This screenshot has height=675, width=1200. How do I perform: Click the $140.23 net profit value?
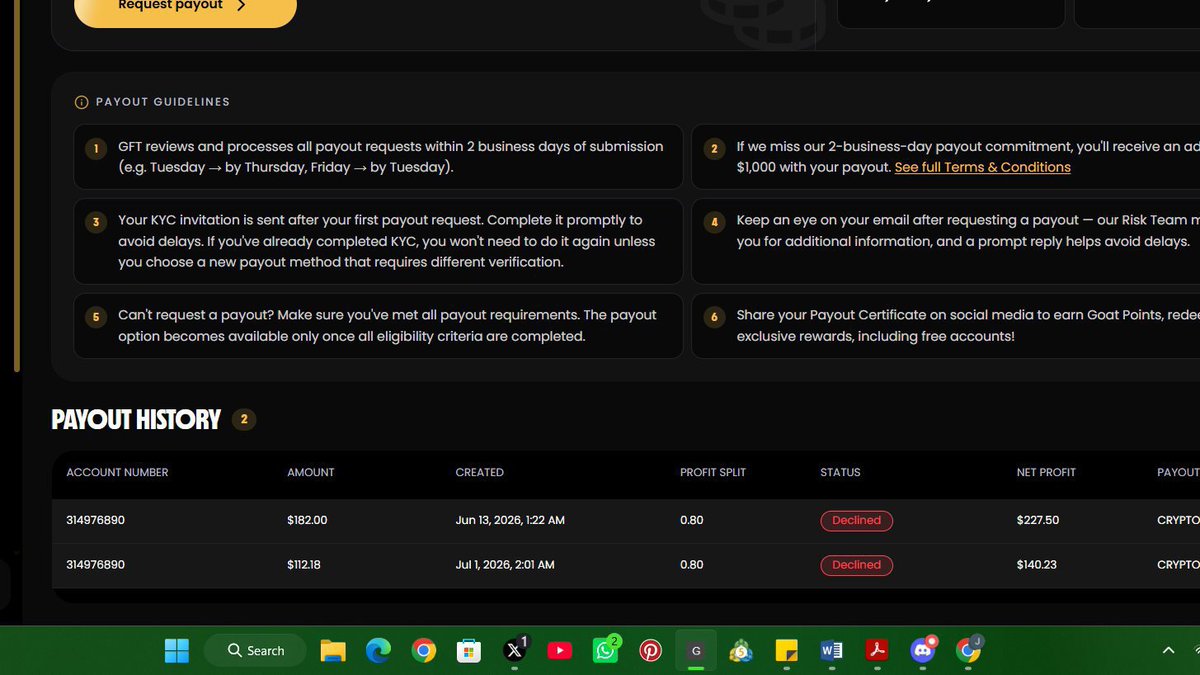[1038, 565]
